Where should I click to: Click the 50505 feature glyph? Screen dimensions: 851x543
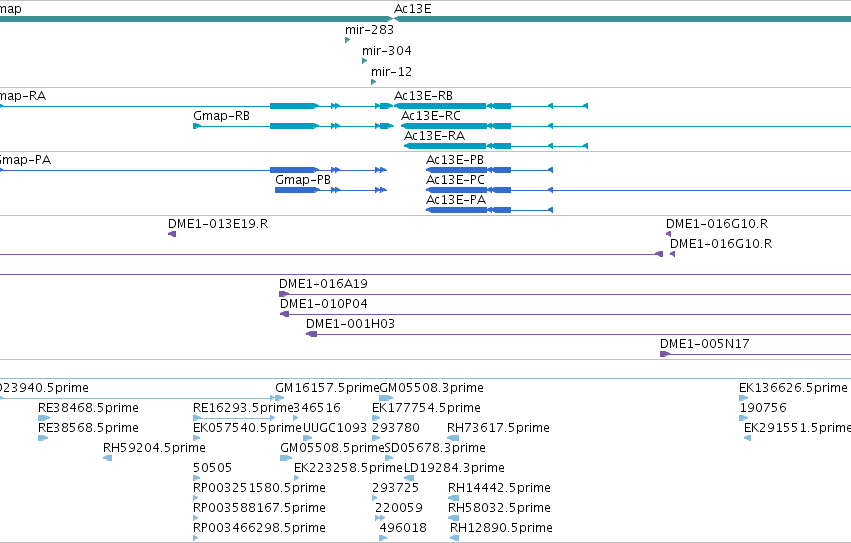(x=196, y=478)
